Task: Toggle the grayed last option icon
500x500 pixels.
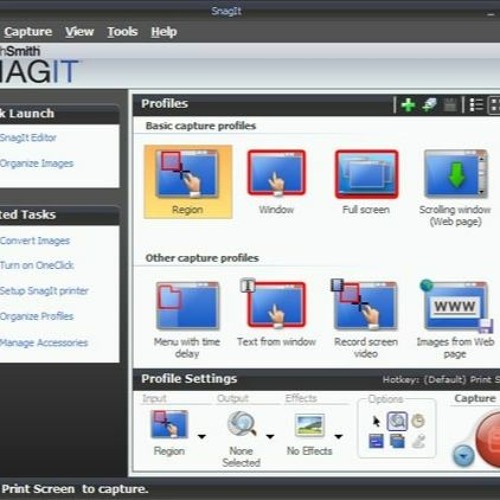Action: [418, 442]
